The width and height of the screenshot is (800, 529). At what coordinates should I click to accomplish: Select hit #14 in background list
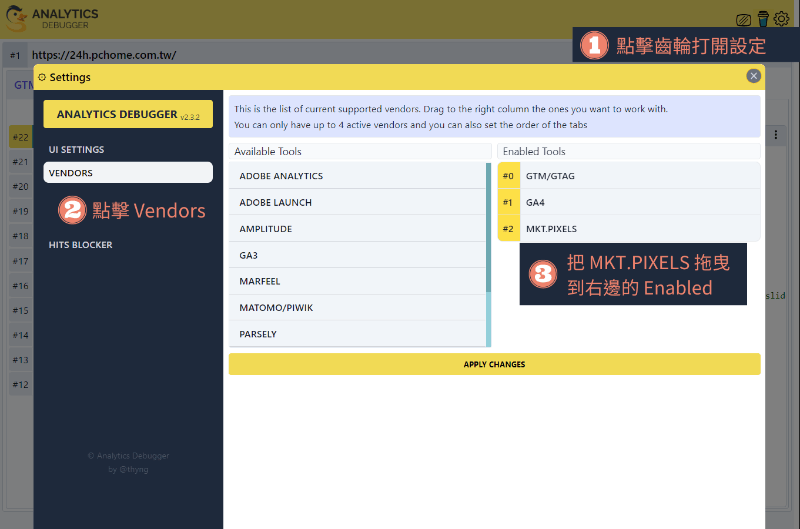pos(21,335)
